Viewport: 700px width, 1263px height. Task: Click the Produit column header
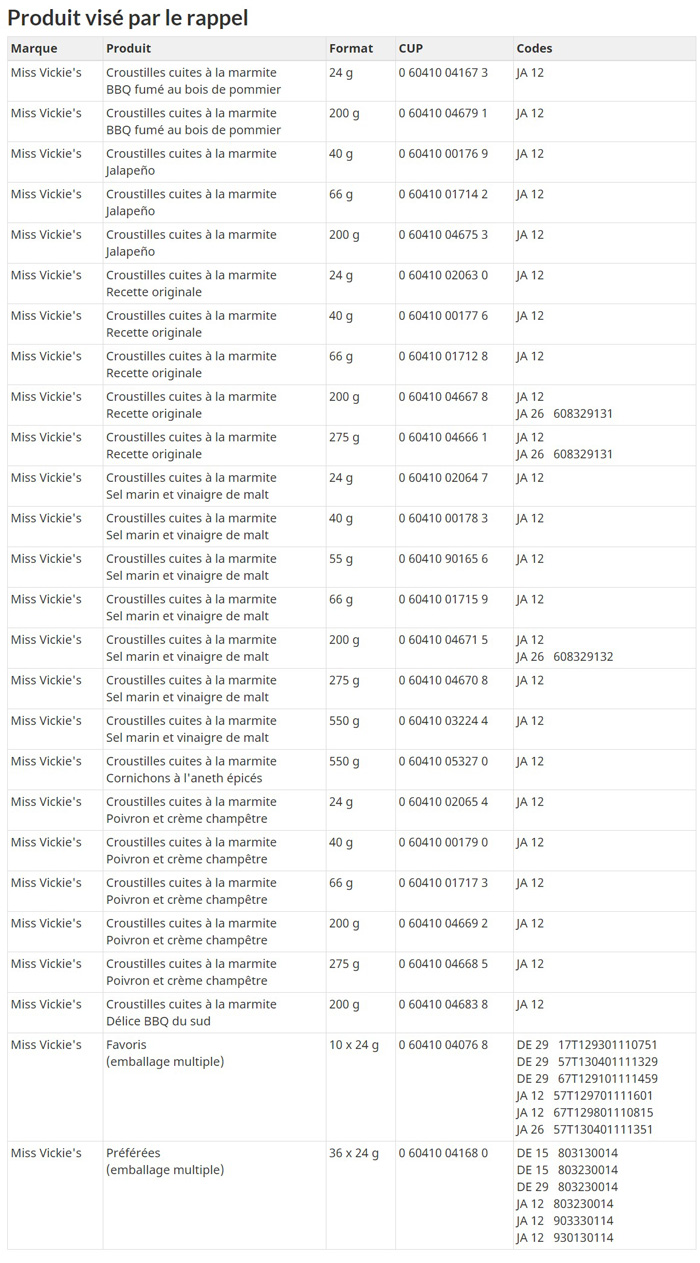[x=129, y=48]
